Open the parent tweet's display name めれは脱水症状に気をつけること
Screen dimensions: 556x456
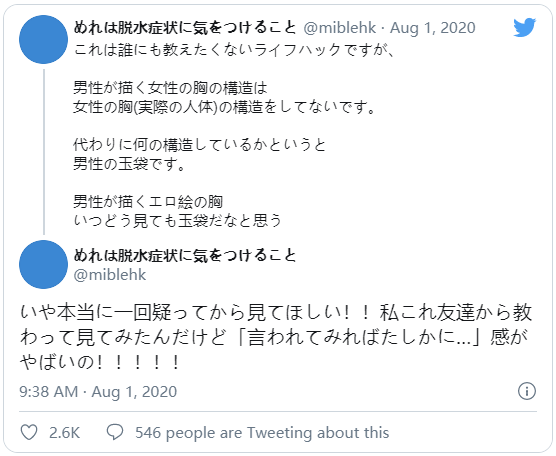coord(185,27)
